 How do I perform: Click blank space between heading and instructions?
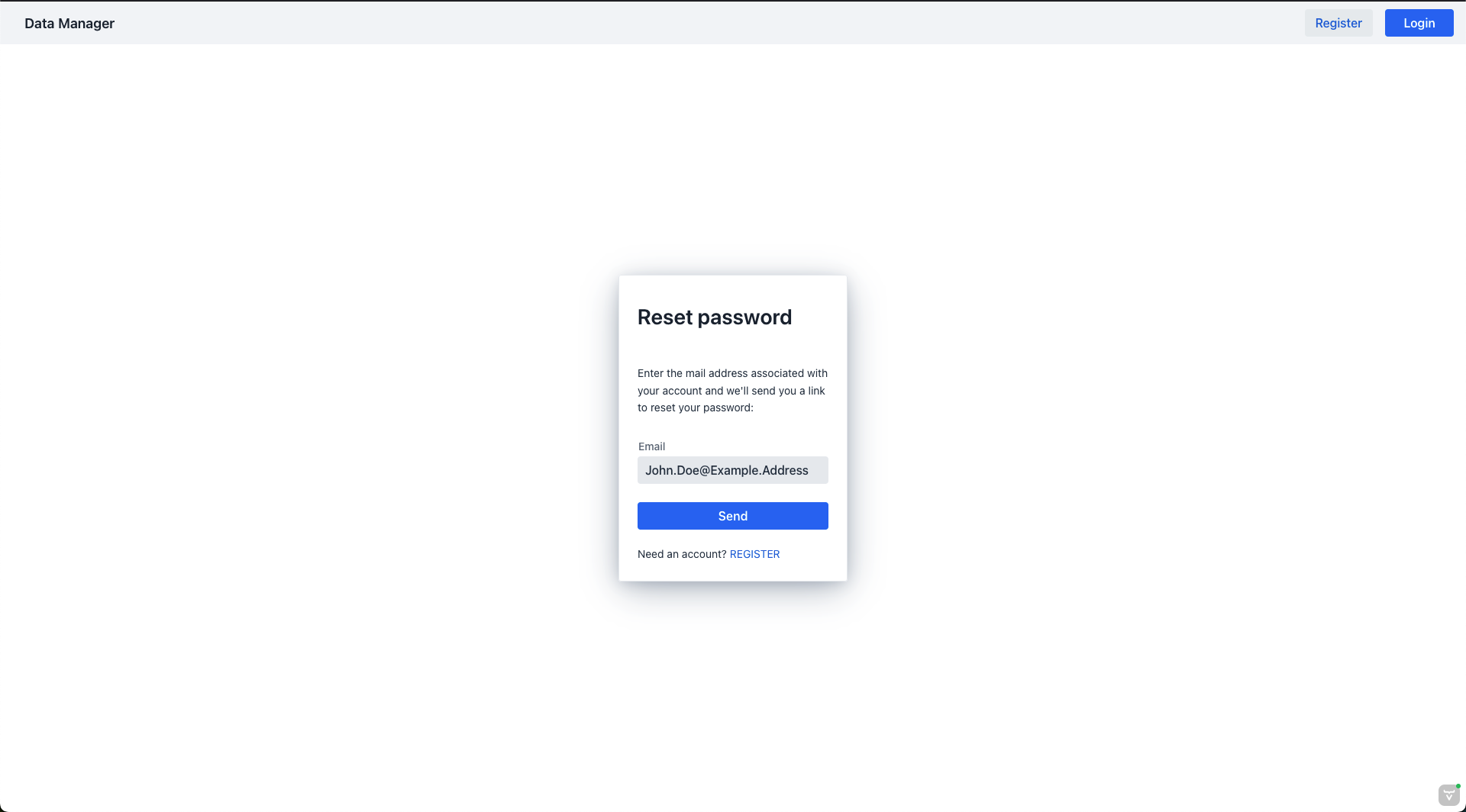[x=732, y=349]
